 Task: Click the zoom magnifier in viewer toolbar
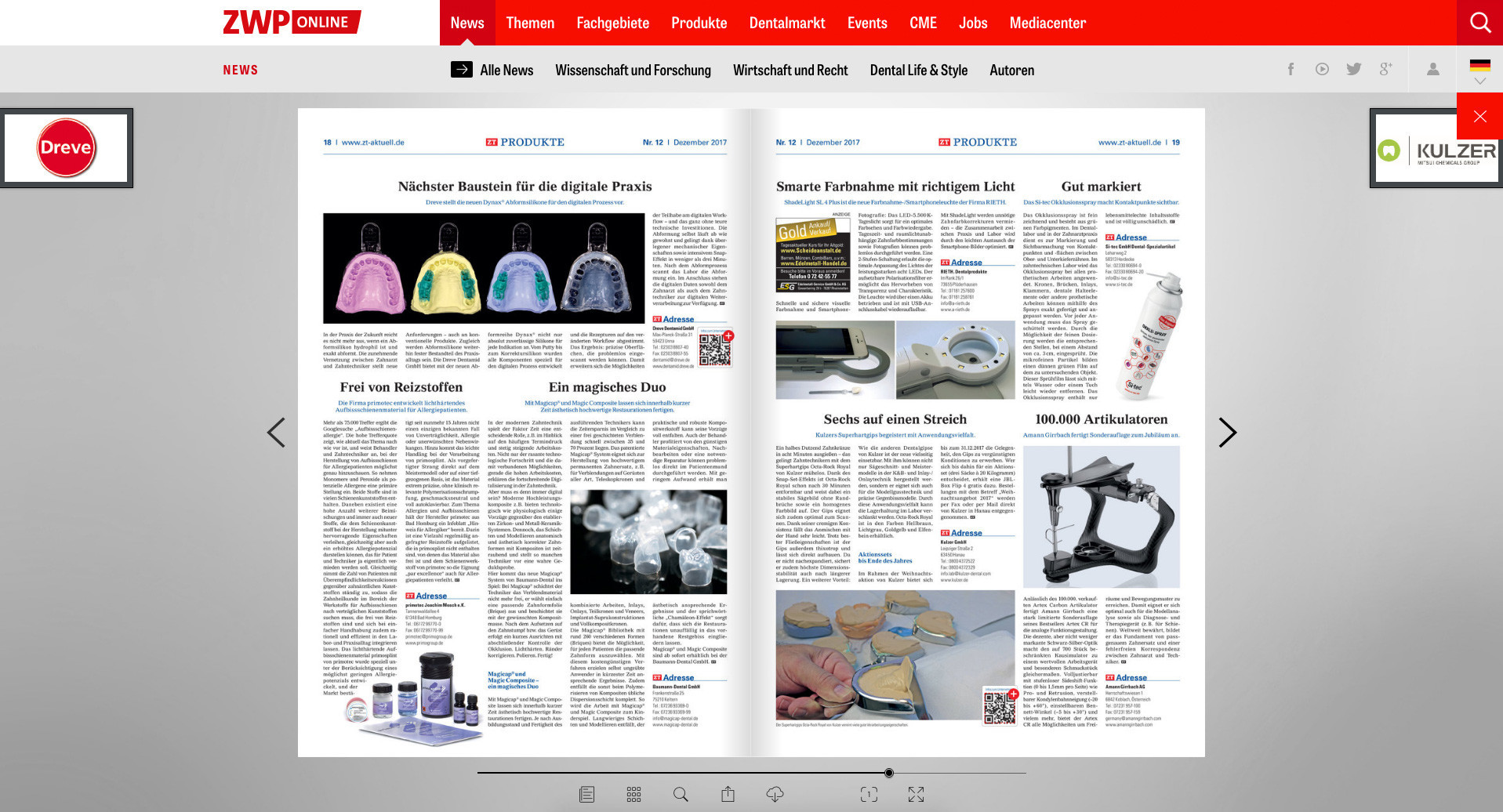(x=681, y=795)
